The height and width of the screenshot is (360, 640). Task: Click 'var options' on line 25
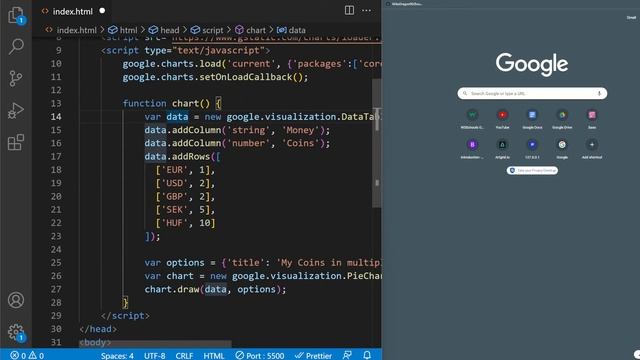click(x=174, y=262)
